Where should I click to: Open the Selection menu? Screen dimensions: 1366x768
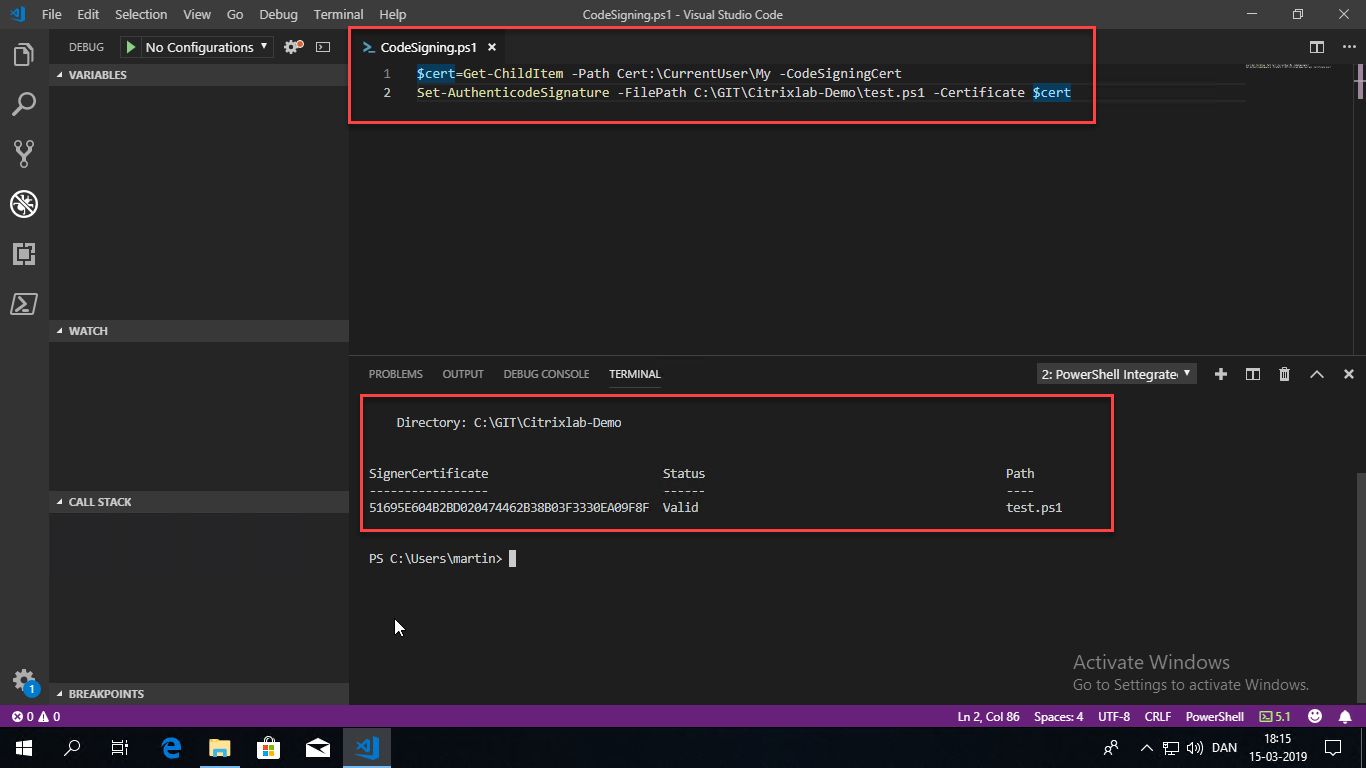pos(141,14)
